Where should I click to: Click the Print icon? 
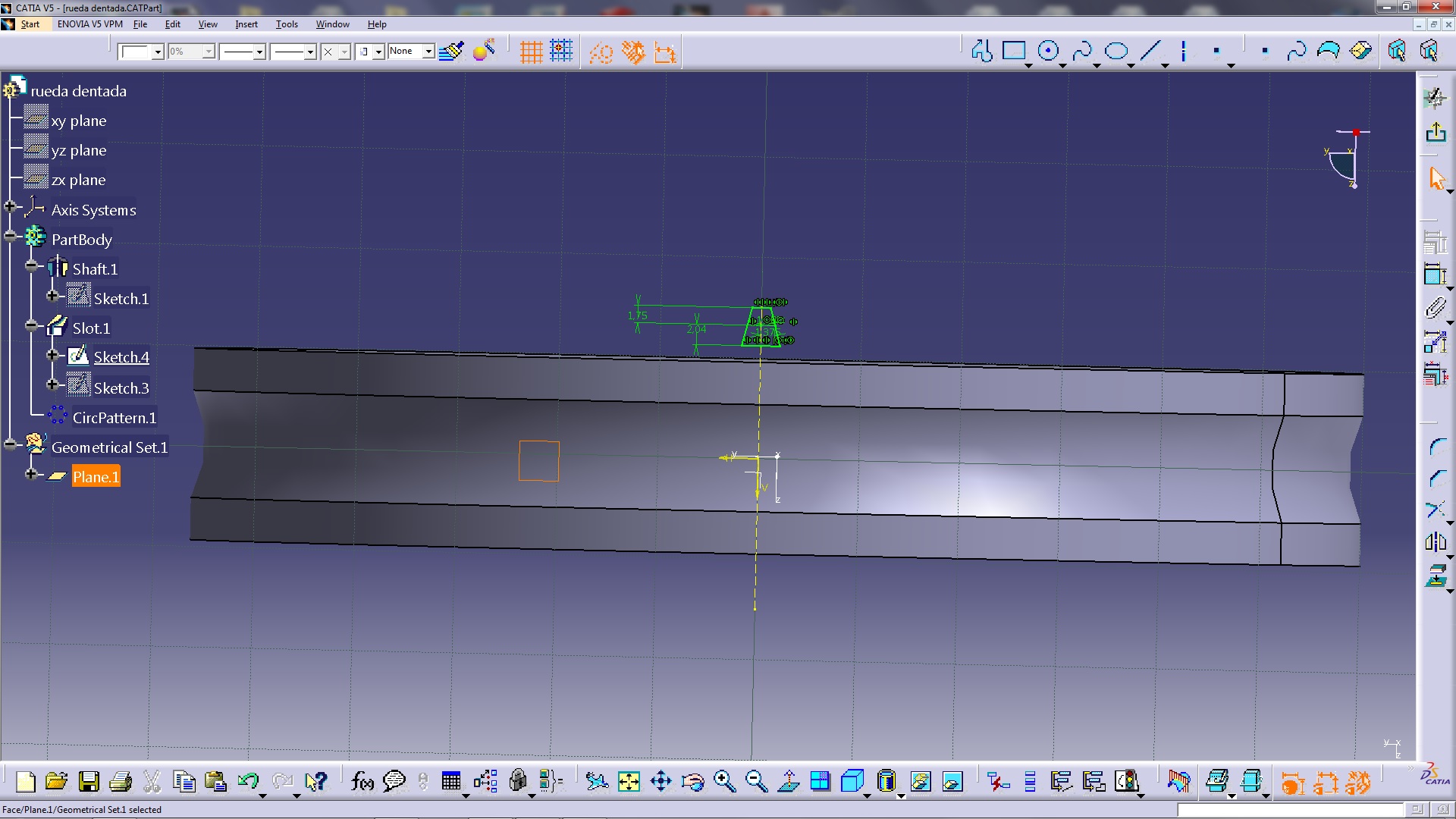(121, 781)
